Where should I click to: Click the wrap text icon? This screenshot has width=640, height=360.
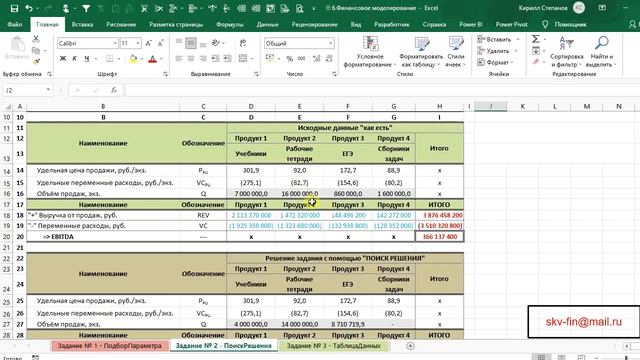pos(243,43)
